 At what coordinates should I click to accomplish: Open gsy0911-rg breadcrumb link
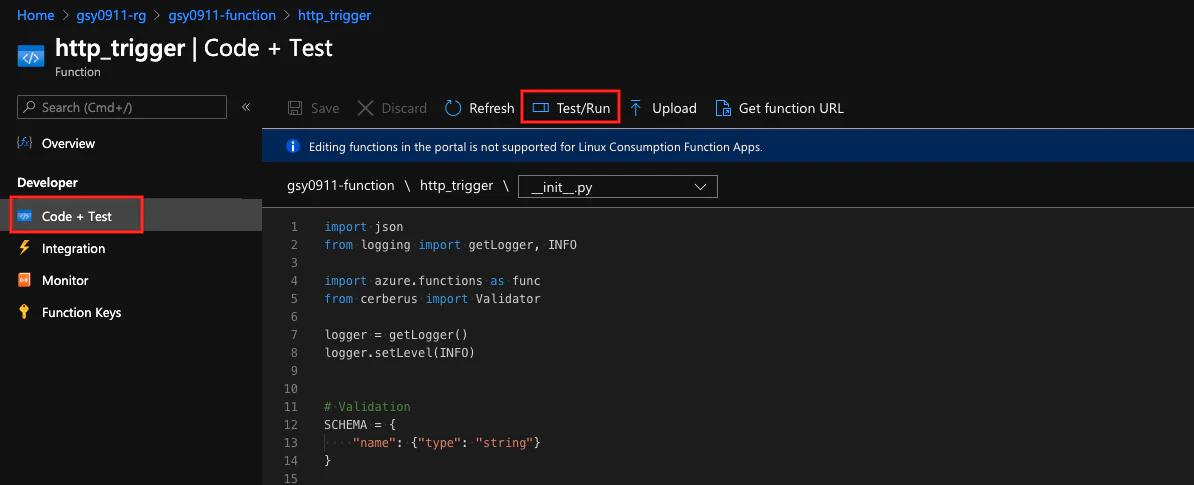point(111,14)
